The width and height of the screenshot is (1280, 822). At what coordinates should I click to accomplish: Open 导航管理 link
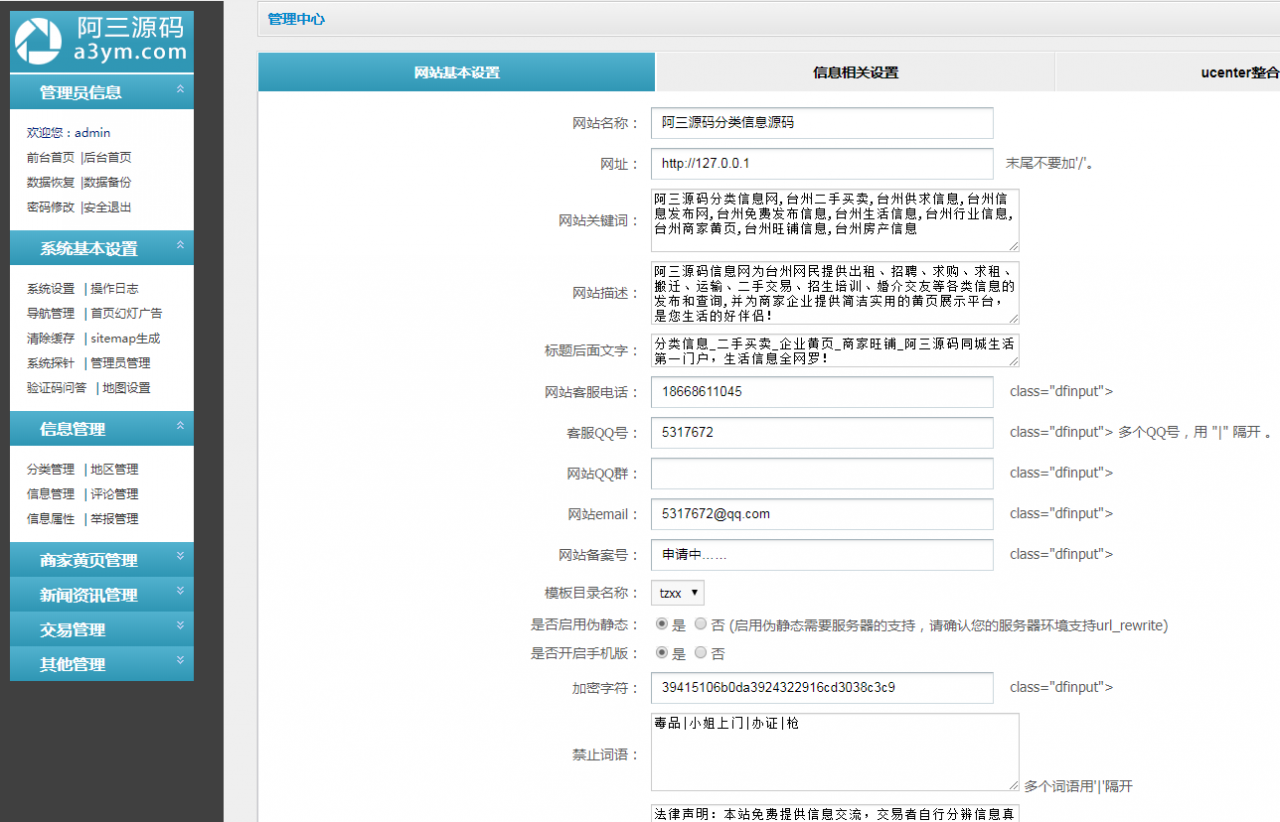[x=51, y=313]
